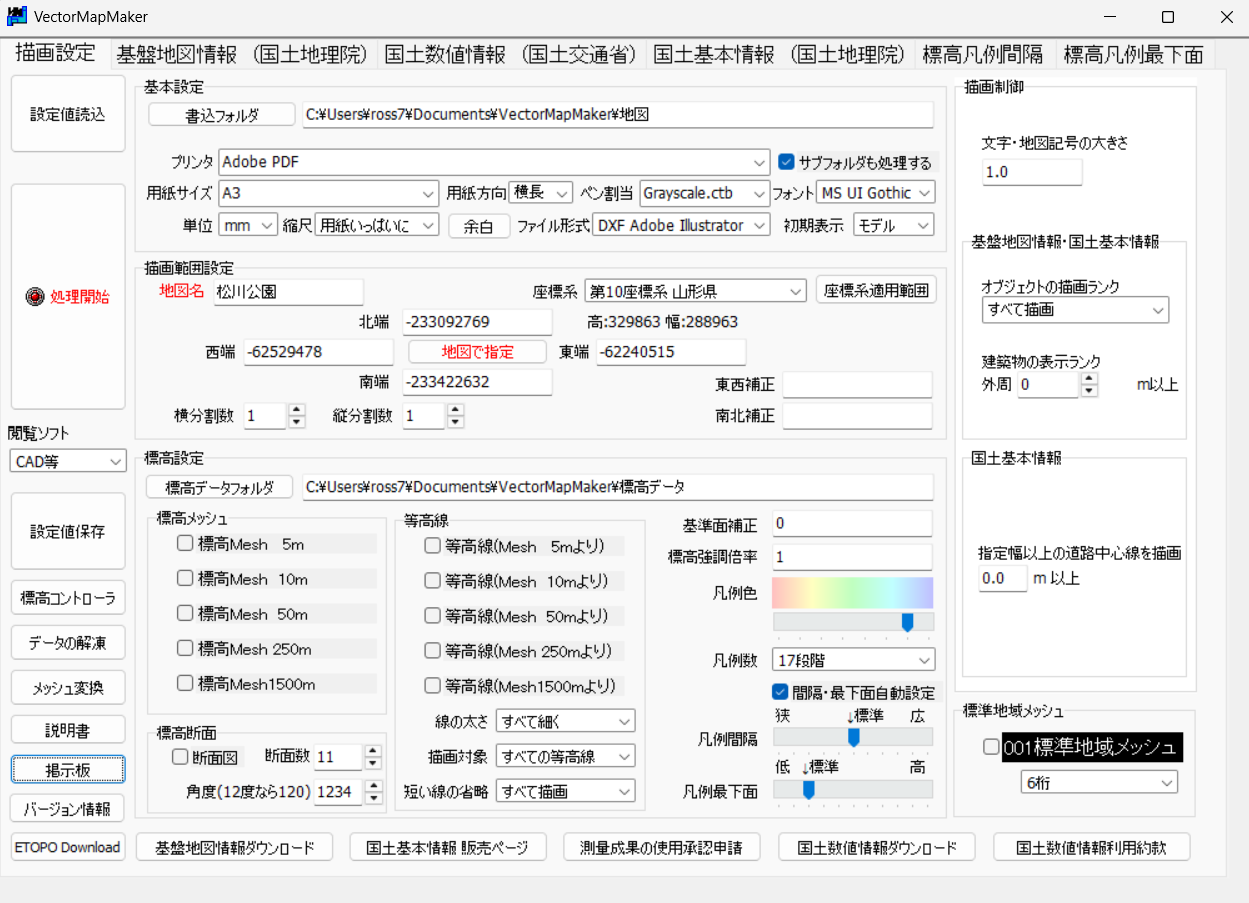Click the 地図名 text field
This screenshot has height=903, width=1249.
point(288,292)
